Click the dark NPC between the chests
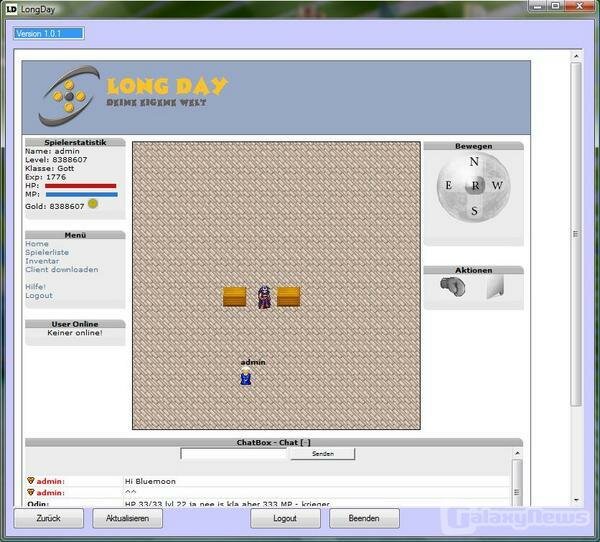This screenshot has width=600, height=542. 264,297
